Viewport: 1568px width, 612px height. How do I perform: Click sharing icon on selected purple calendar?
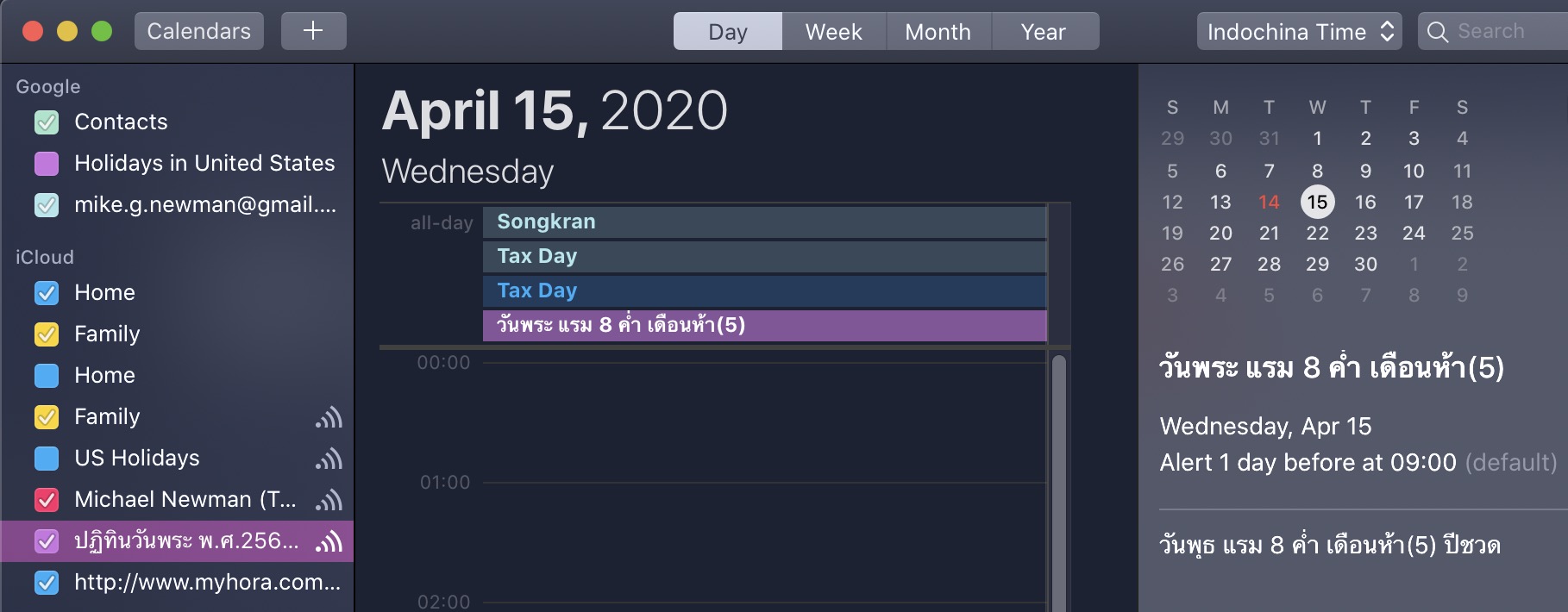tap(329, 541)
